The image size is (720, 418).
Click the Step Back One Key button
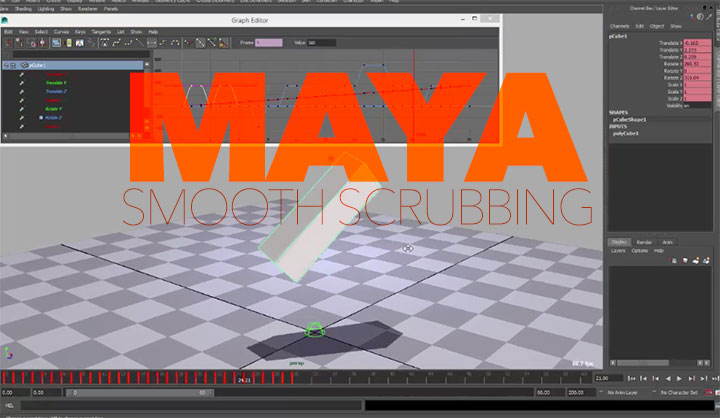[x=655, y=378]
